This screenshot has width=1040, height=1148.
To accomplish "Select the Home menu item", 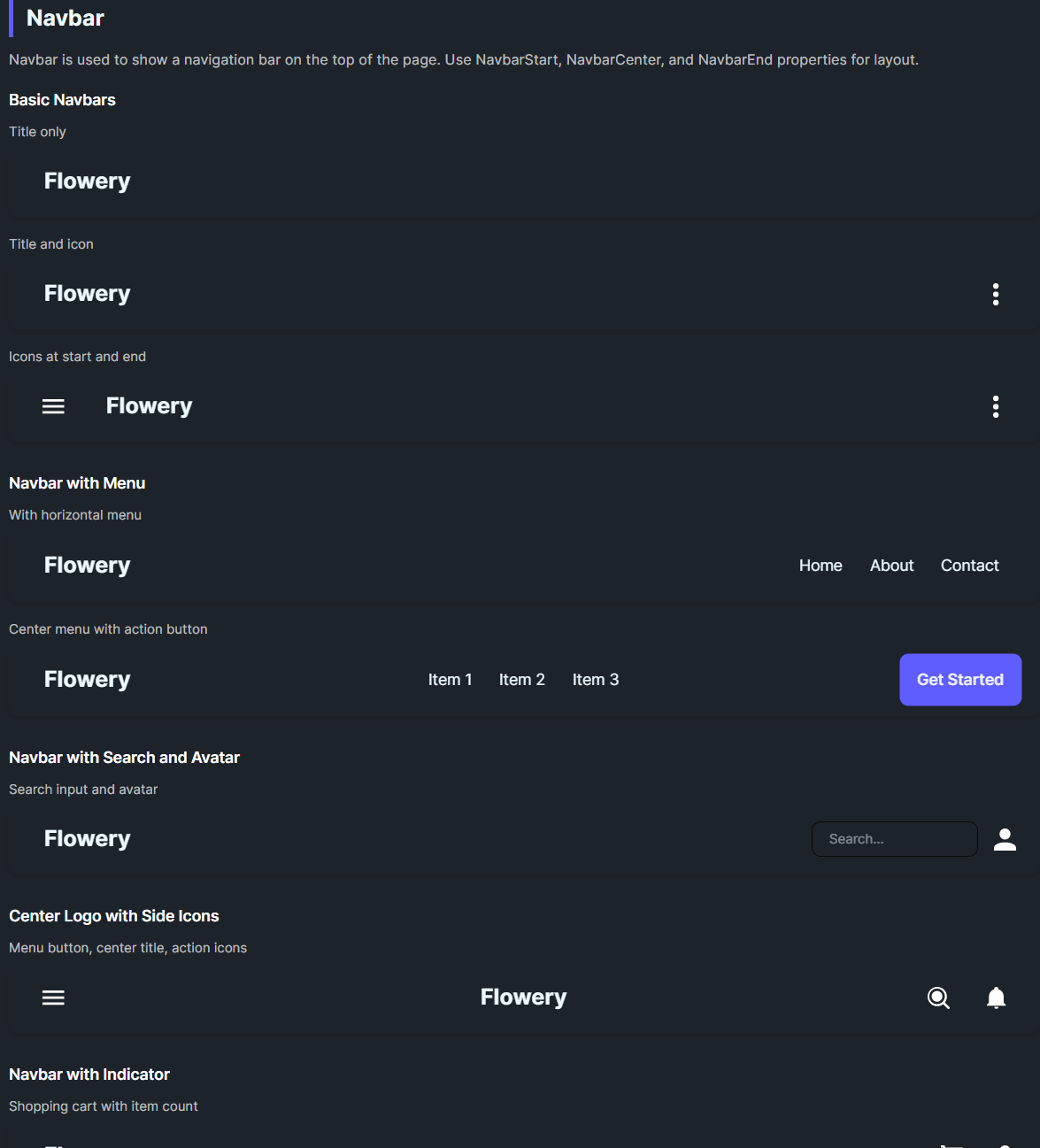I will click(820, 566).
